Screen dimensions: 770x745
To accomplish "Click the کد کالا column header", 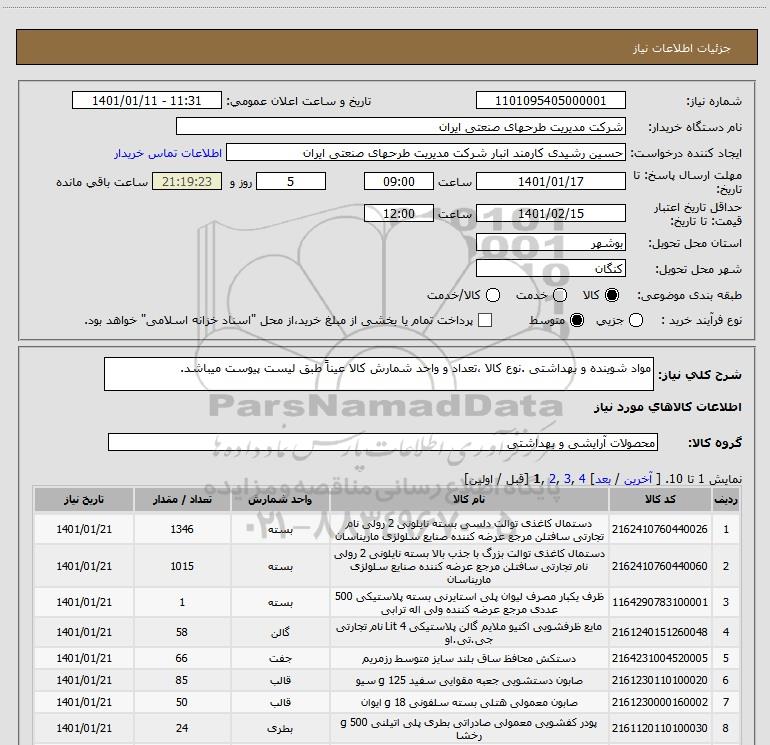I will pyautogui.click(x=660, y=499).
